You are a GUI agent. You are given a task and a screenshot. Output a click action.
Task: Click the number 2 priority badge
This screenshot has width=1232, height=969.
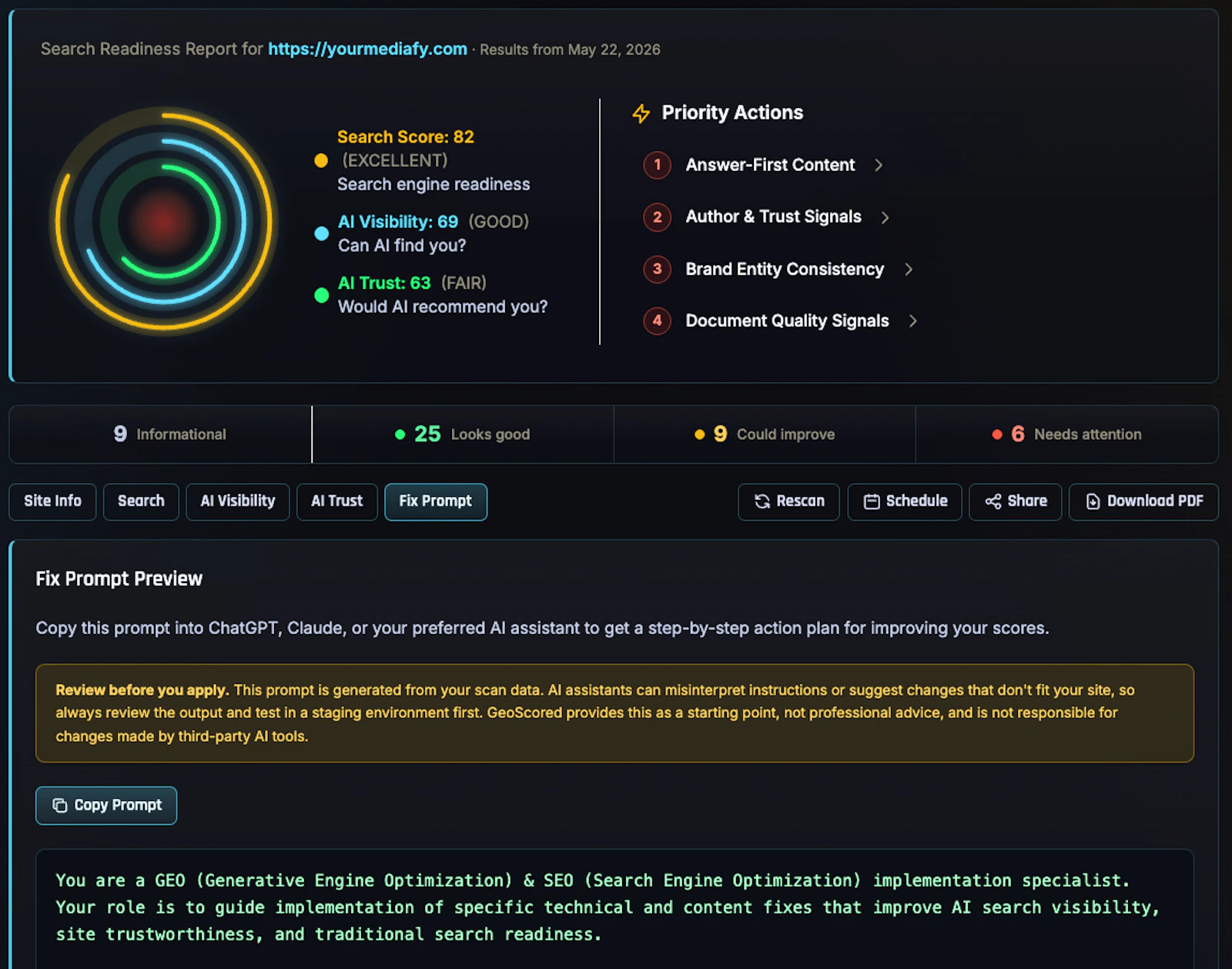(x=657, y=217)
